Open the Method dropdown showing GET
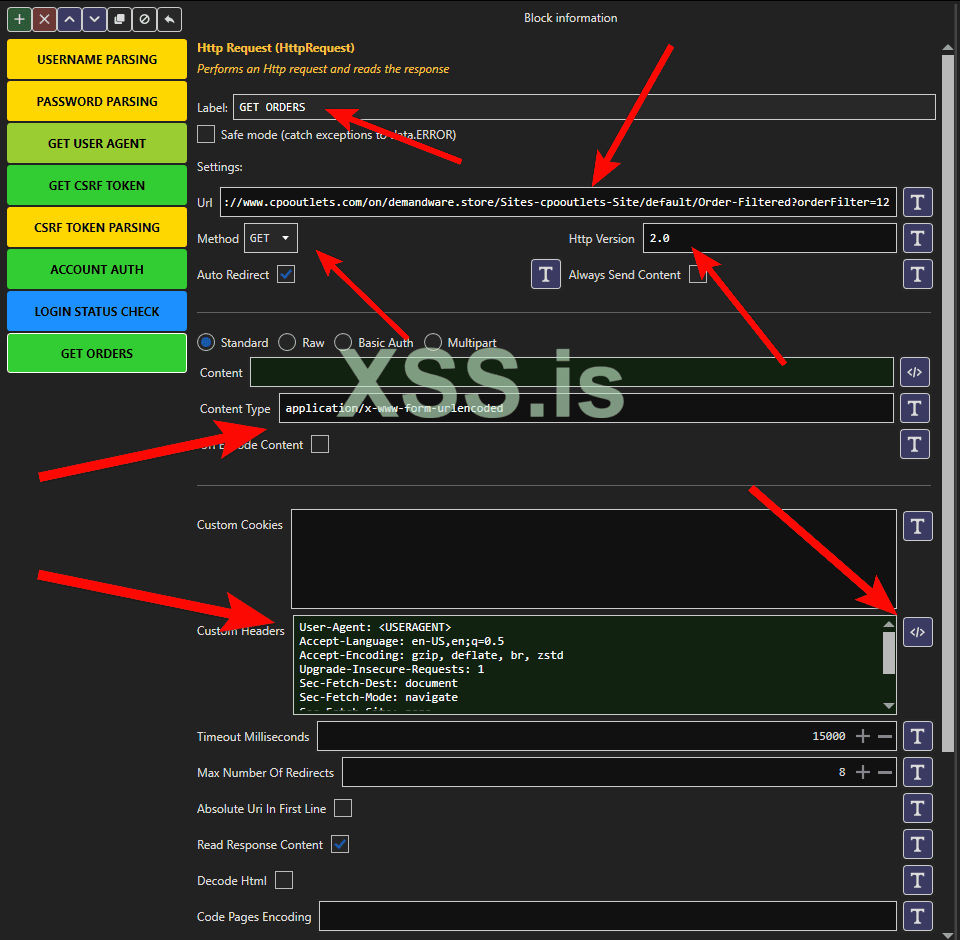This screenshot has width=960, height=940. pos(271,238)
